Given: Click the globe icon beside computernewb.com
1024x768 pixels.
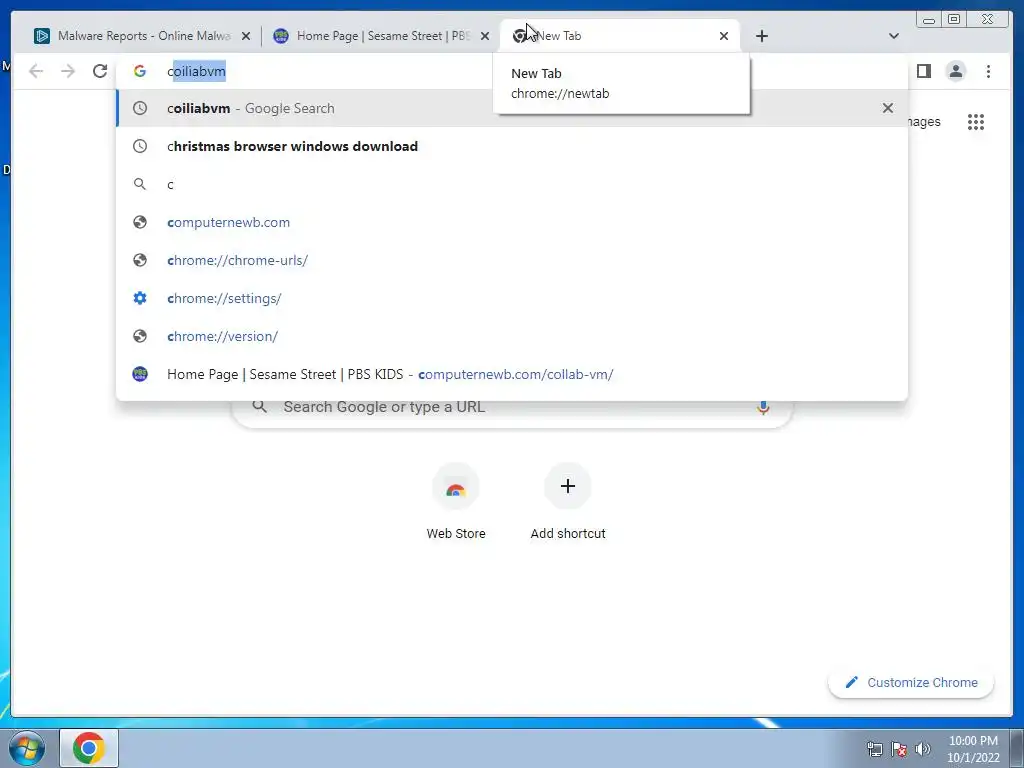Looking at the screenshot, I should (140, 222).
